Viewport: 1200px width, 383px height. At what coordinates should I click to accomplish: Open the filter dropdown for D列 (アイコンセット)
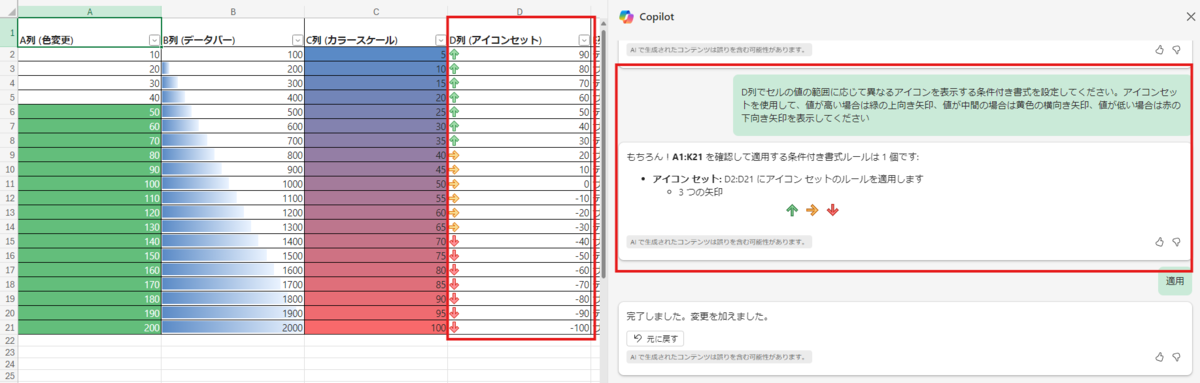[x=584, y=40]
